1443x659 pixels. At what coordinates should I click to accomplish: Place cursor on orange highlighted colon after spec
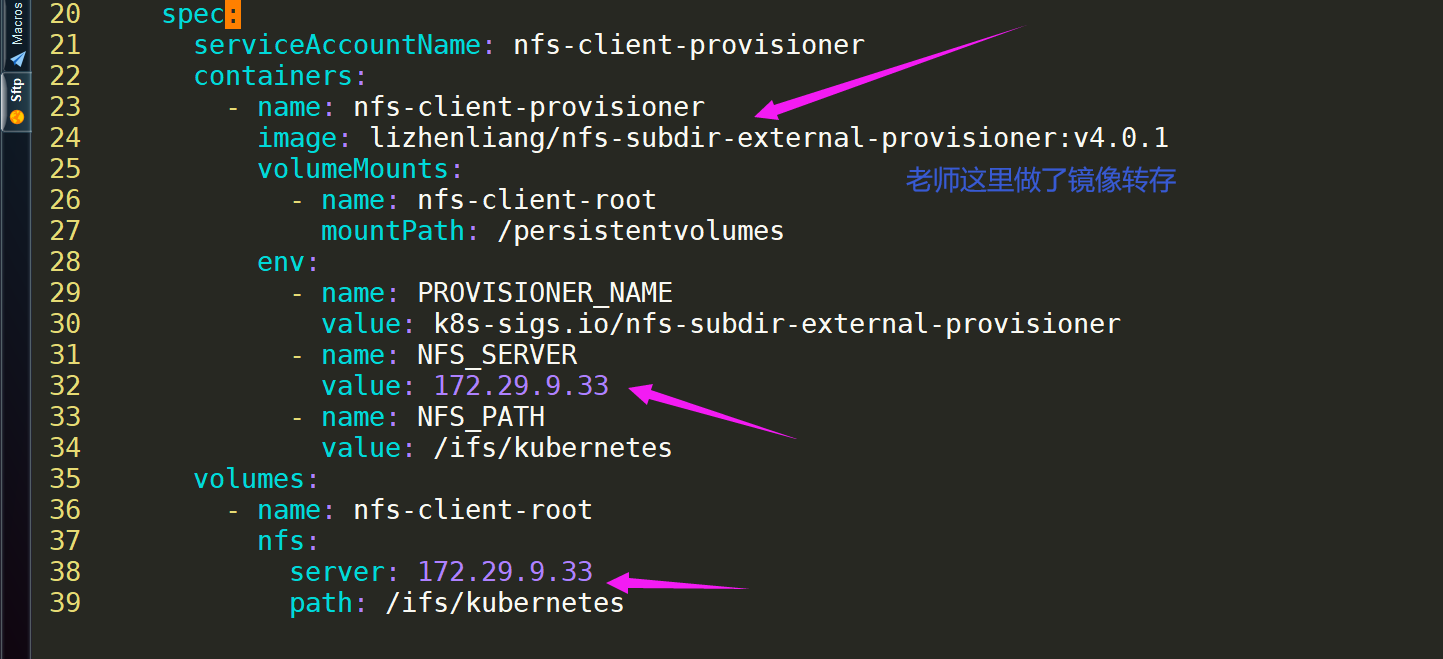(233, 14)
